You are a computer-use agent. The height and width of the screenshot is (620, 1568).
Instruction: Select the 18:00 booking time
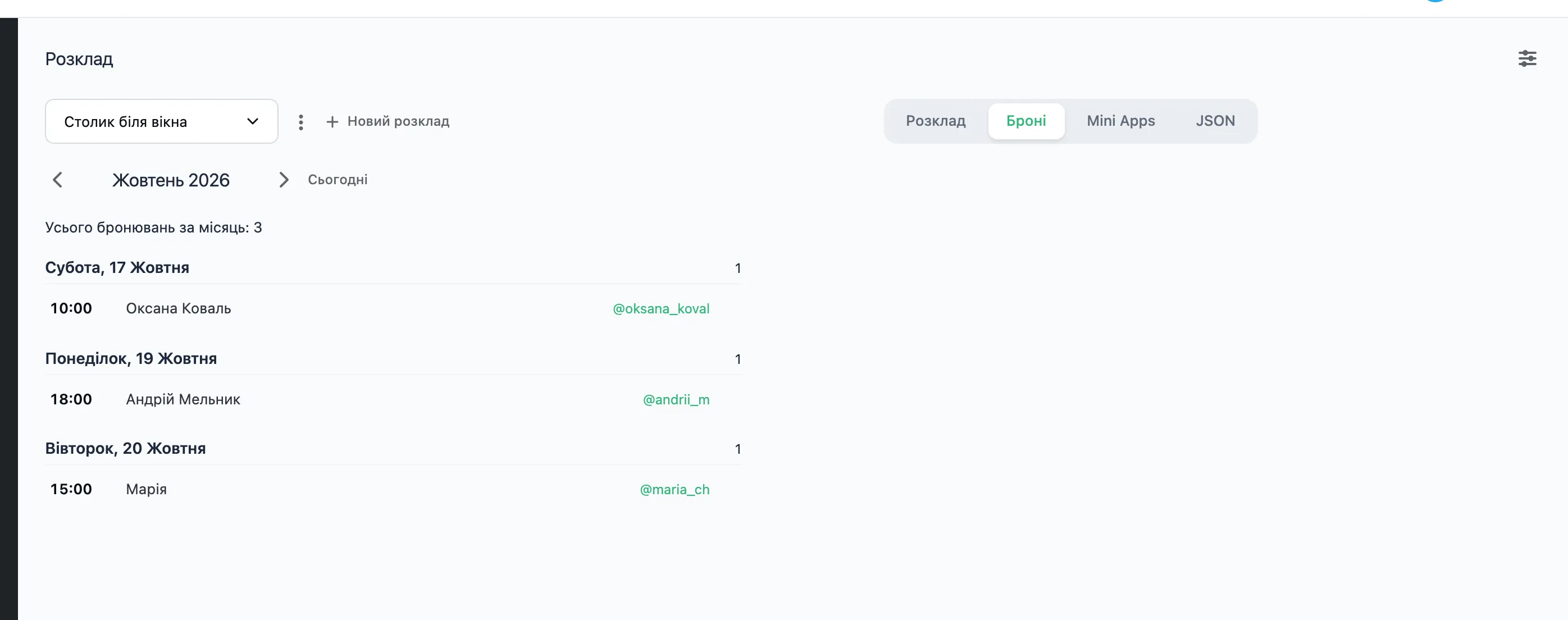(x=71, y=399)
